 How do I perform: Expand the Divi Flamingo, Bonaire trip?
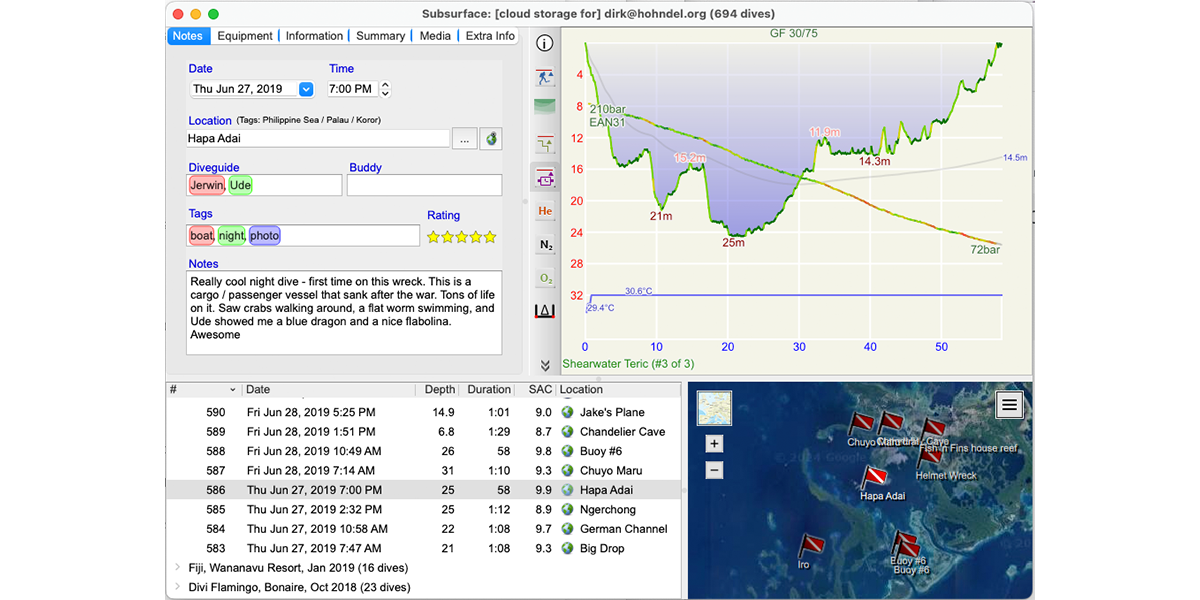[x=176, y=588]
